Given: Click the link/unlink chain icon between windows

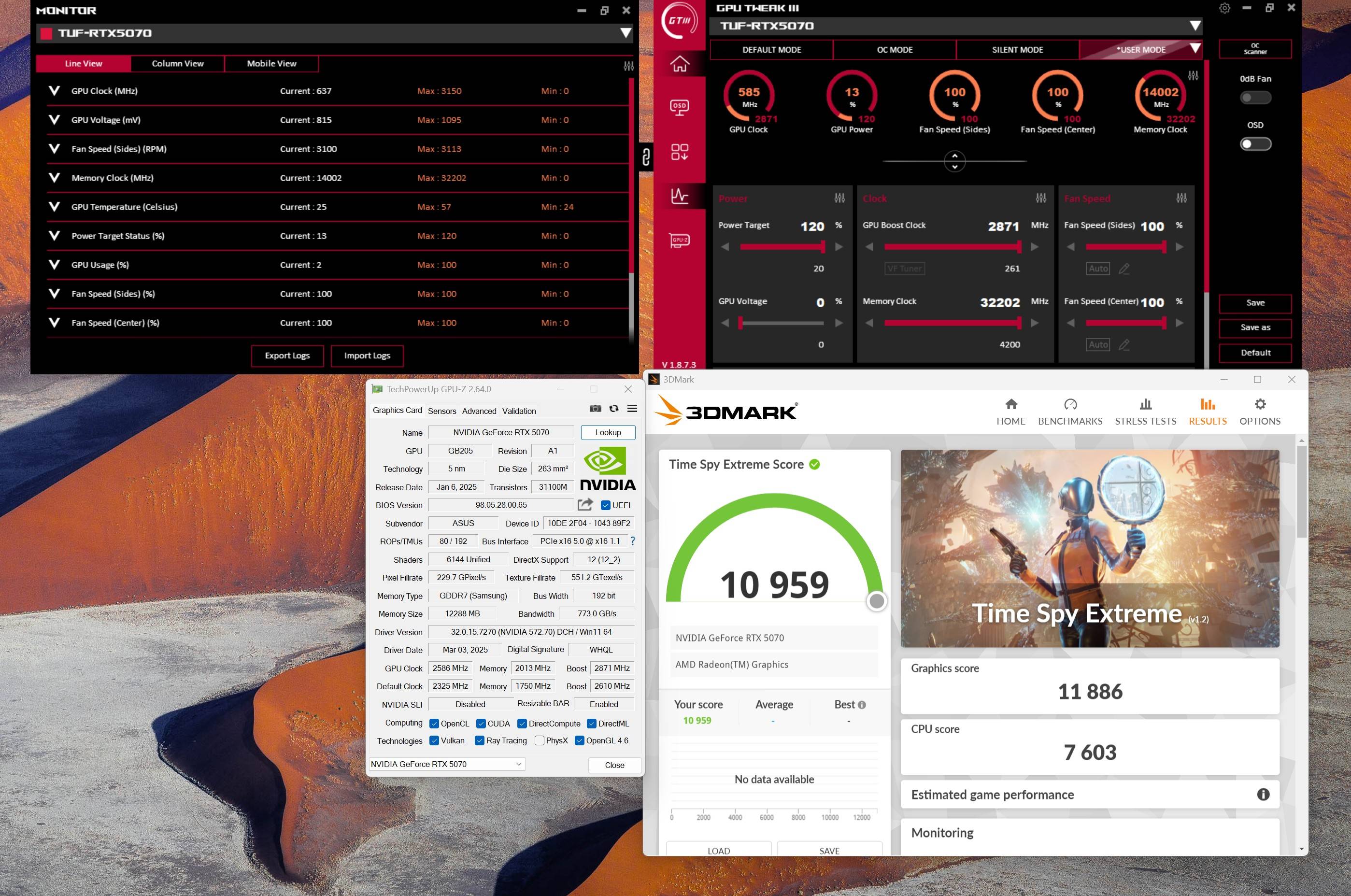Looking at the screenshot, I should (x=646, y=156).
